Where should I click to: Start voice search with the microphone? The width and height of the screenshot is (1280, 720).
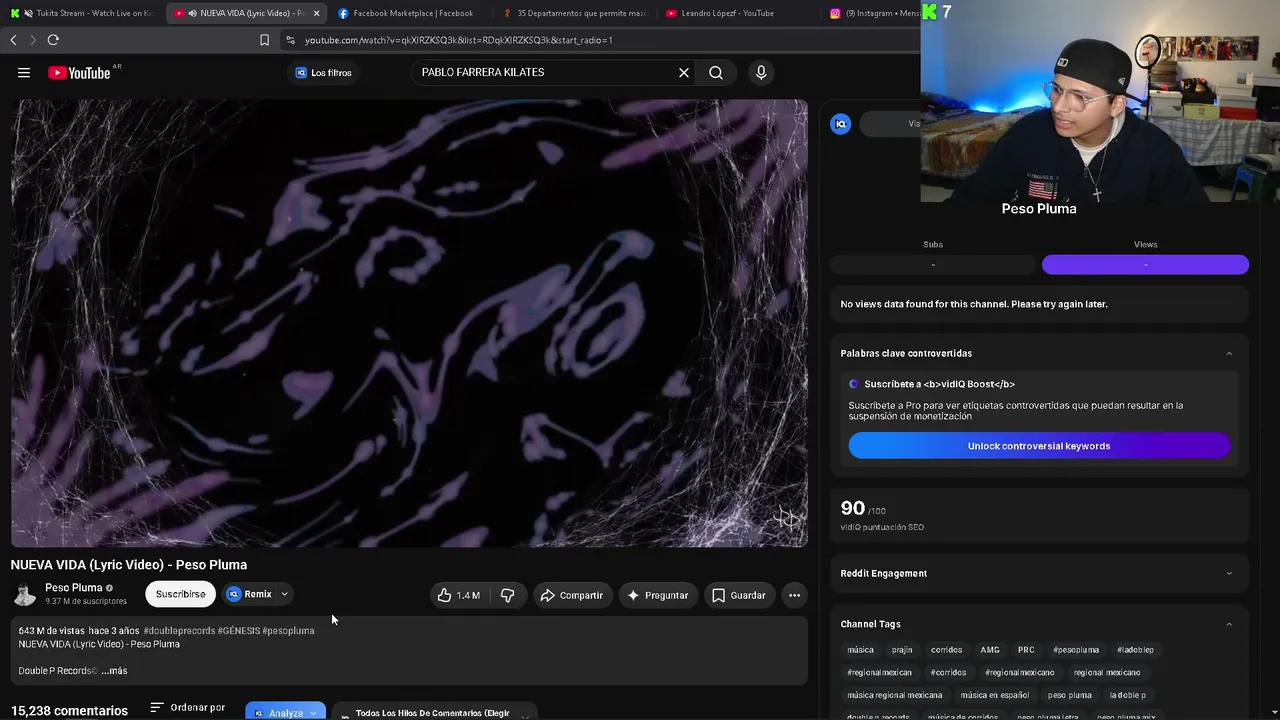(761, 72)
